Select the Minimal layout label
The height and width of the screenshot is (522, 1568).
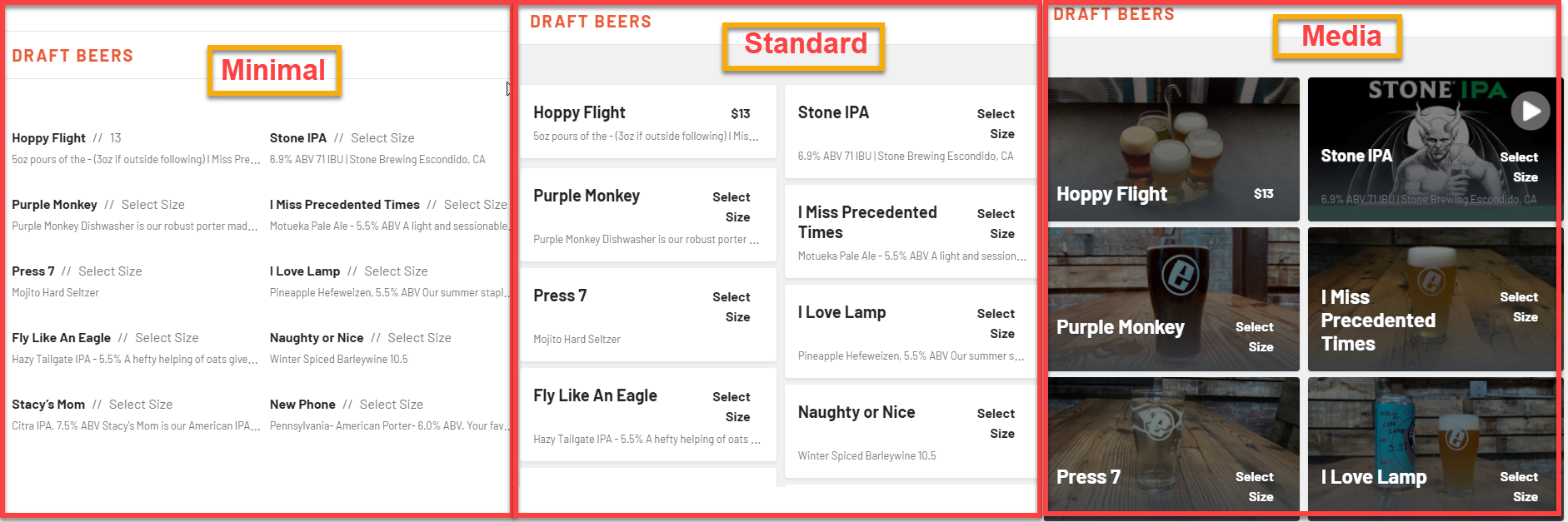[273, 71]
